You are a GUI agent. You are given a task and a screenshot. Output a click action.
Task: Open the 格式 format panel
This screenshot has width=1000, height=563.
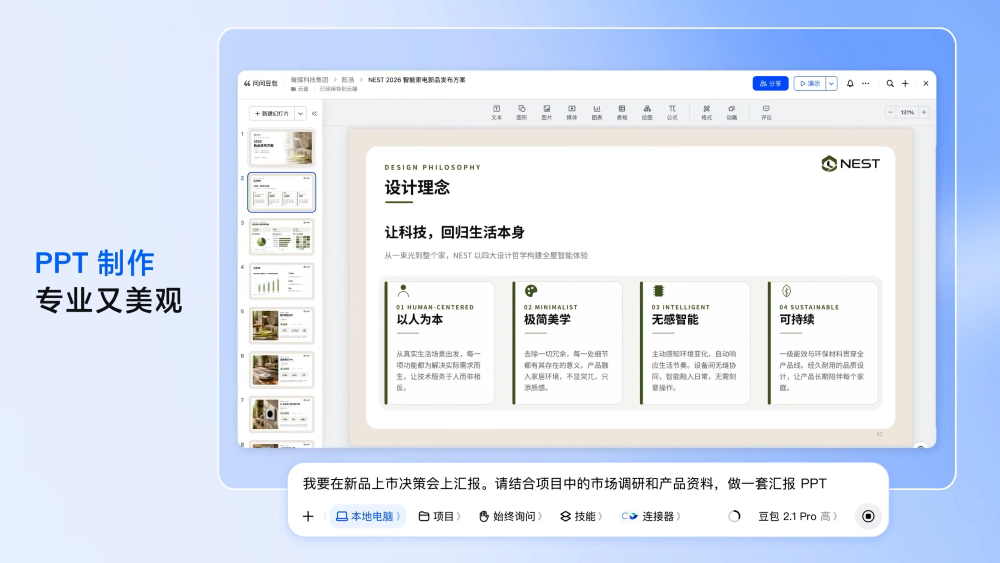tap(707, 112)
